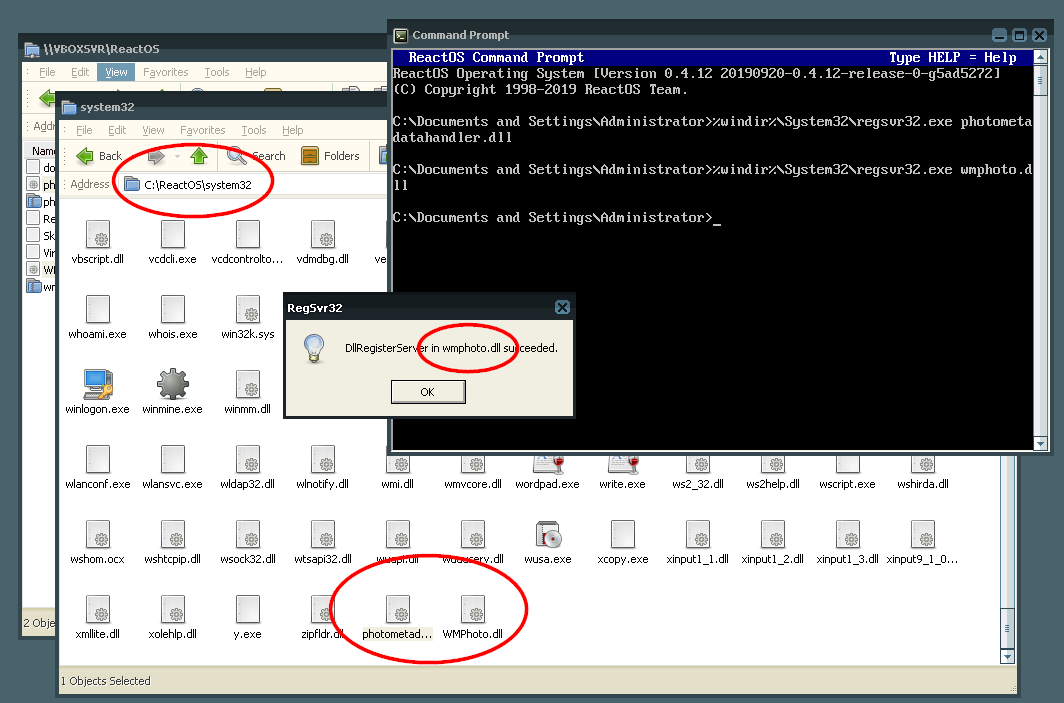Select the y.exe file icon

point(248,609)
